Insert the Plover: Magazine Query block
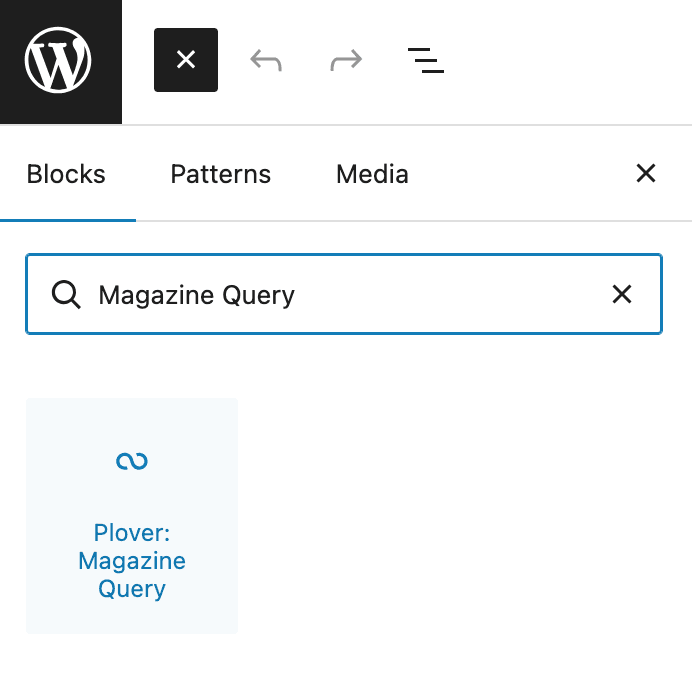692x676 pixels. point(132,516)
